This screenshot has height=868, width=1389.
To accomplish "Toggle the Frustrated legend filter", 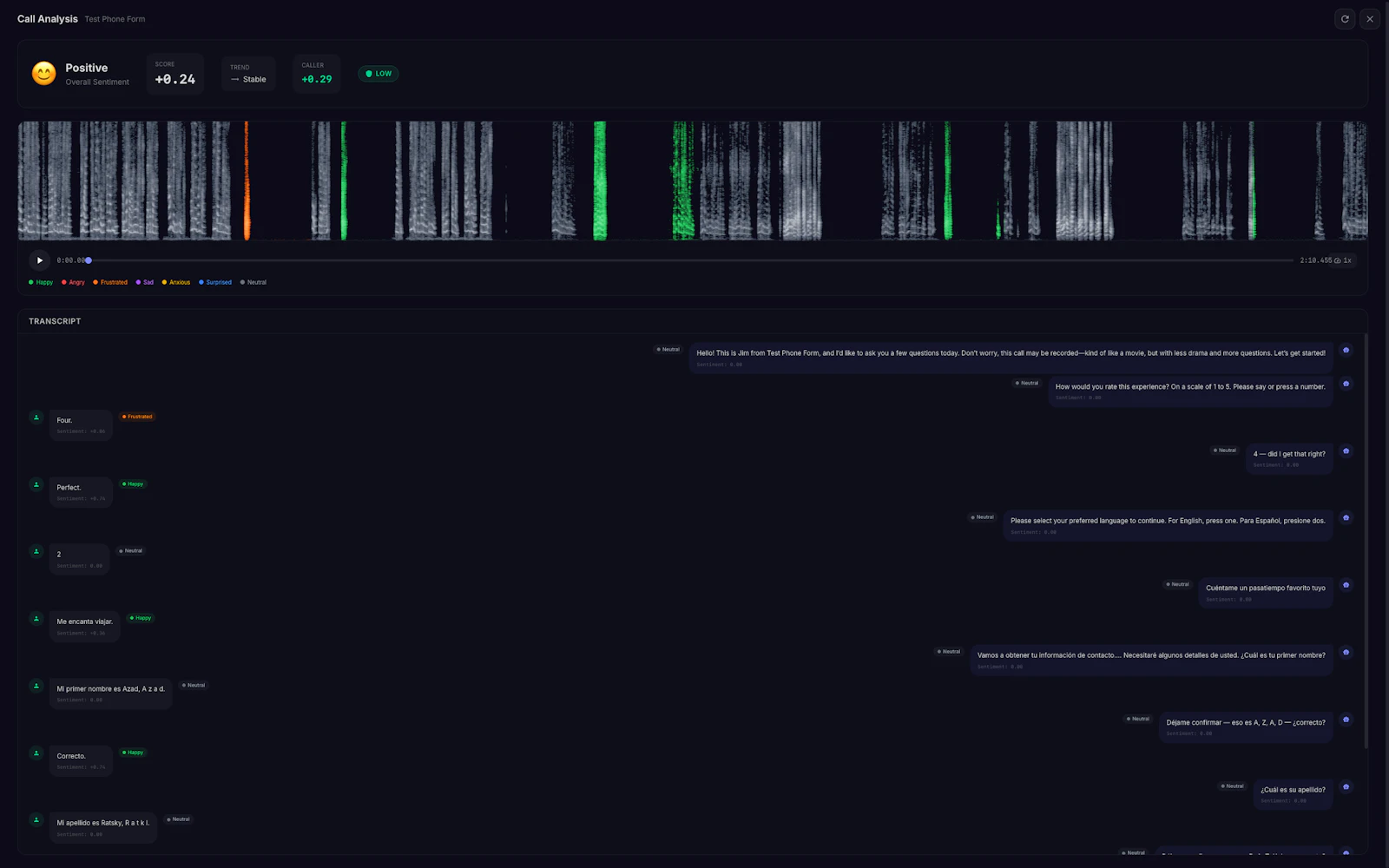I will tap(110, 282).
